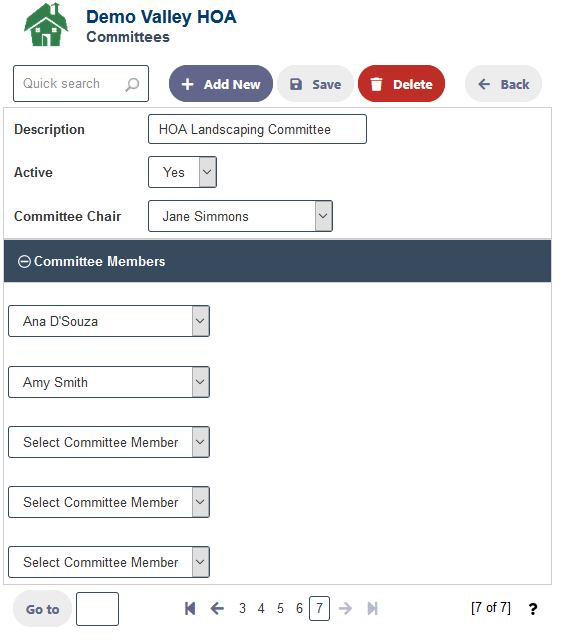Open the Committee Chair dropdown
Viewport: 563px width, 643px height.
click(240, 216)
